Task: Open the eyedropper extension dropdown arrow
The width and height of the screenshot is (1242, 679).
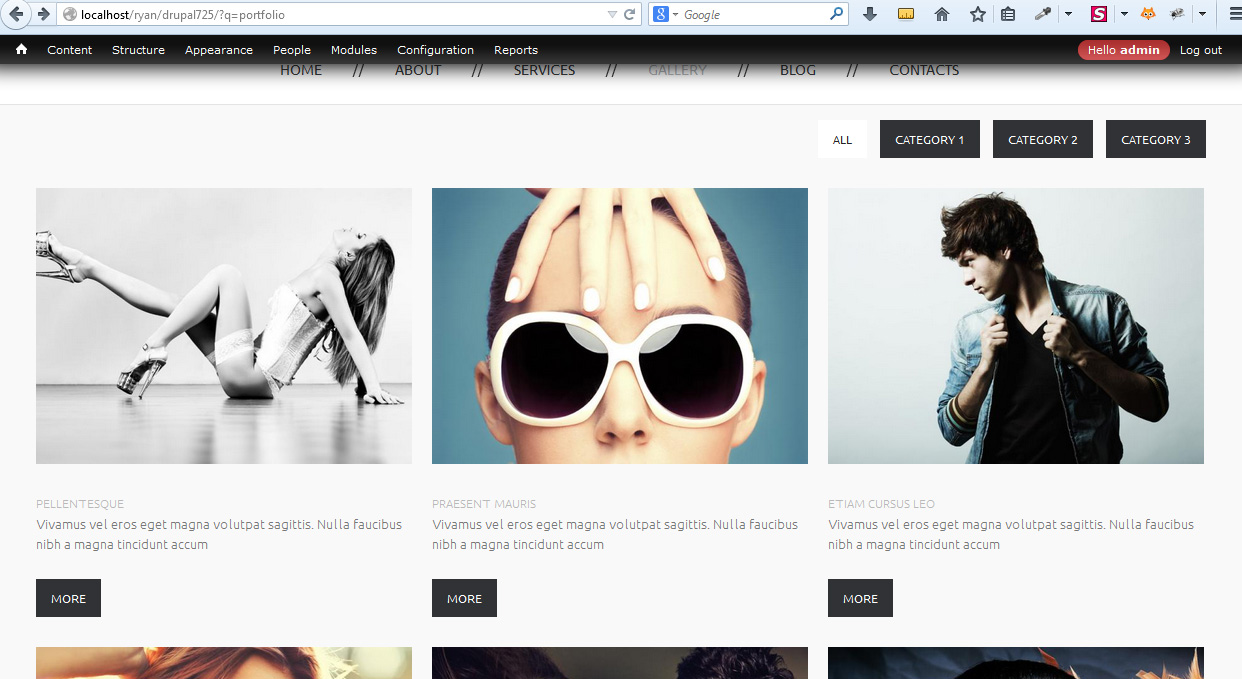Action: coord(1068,14)
